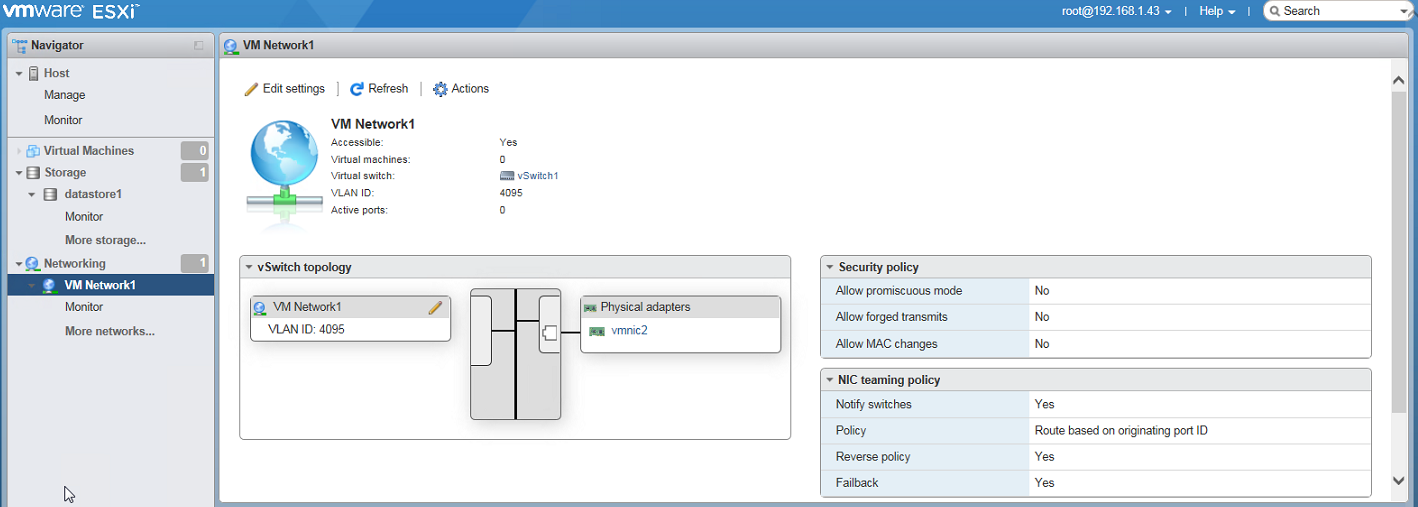Collapse the NIC teaming policy section
1418x507 pixels.
pyautogui.click(x=830, y=381)
